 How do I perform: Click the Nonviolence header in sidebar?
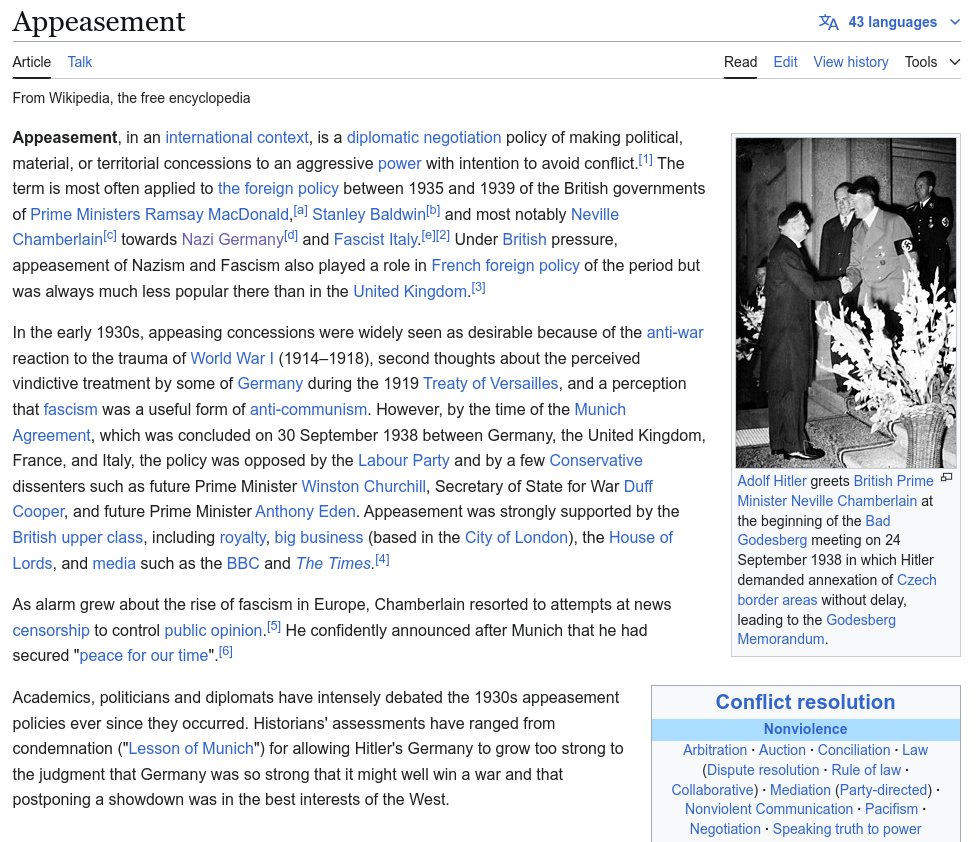pyautogui.click(x=805, y=729)
